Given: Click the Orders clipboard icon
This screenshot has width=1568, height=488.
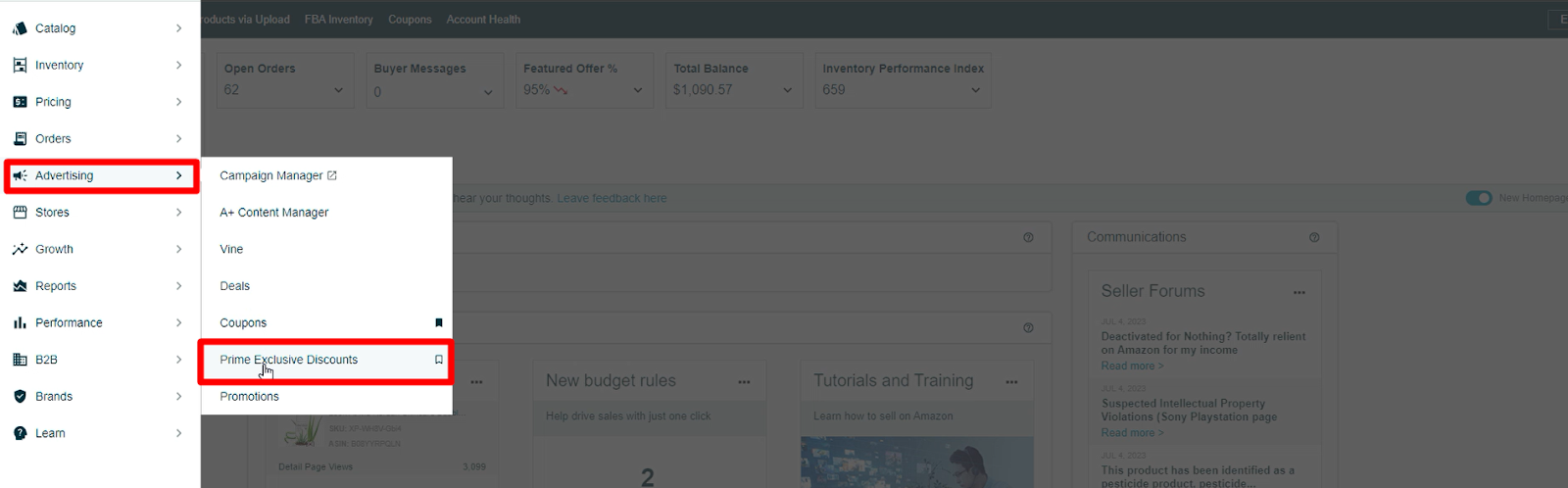Looking at the screenshot, I should (x=20, y=138).
